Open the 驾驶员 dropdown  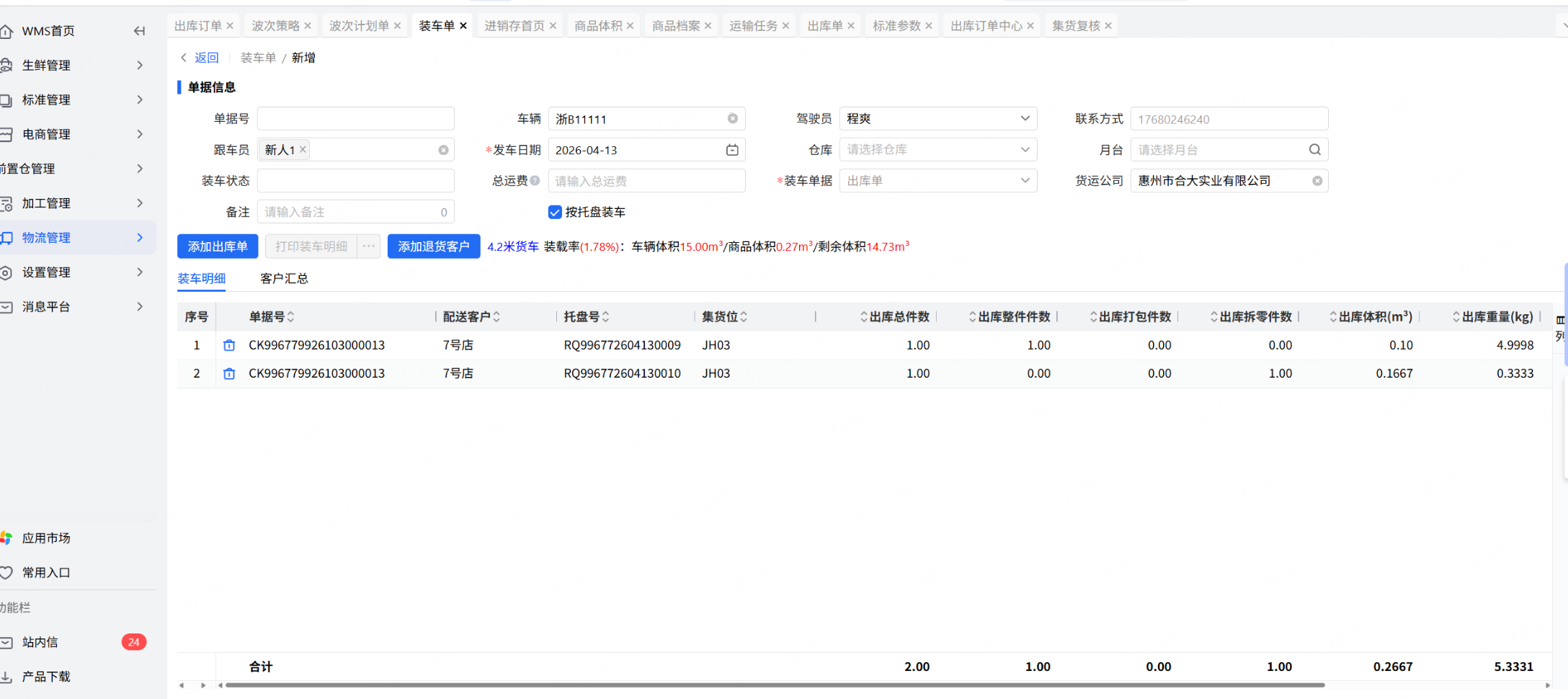pos(937,119)
